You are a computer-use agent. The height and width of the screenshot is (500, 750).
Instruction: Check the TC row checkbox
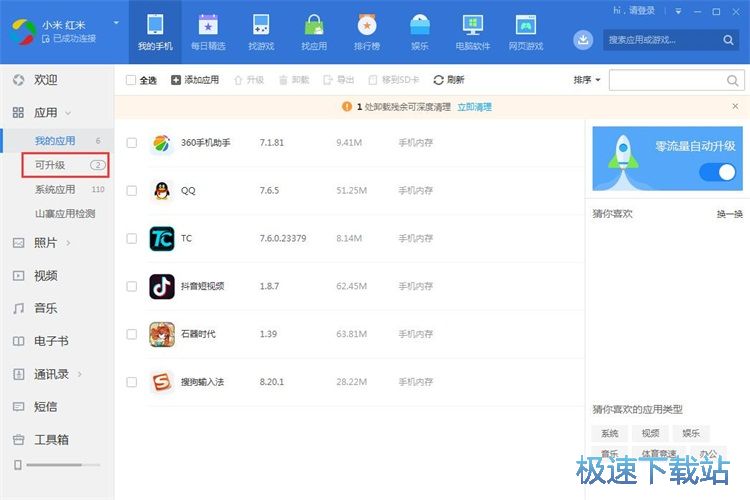coord(132,238)
